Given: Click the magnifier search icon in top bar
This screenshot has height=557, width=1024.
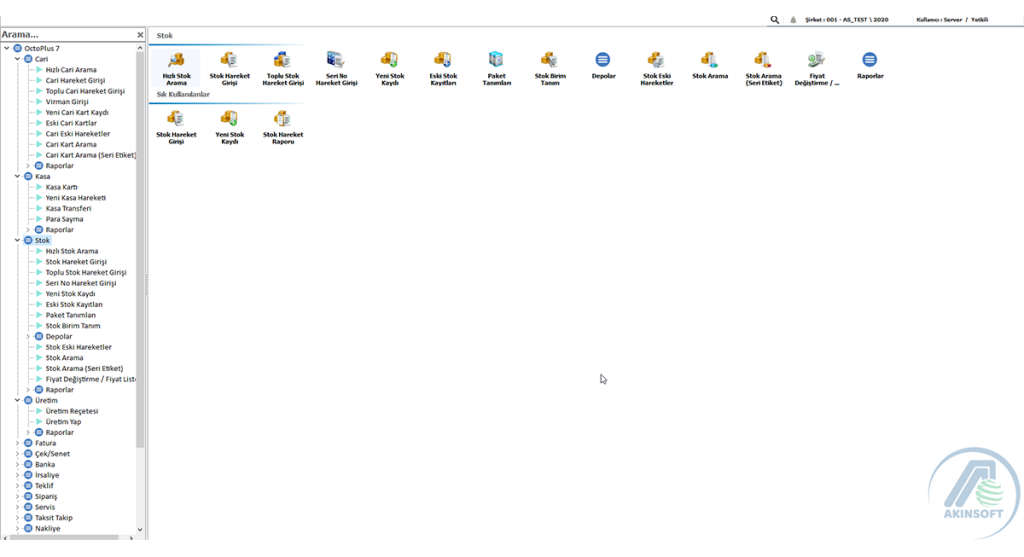Looking at the screenshot, I should (775, 19).
